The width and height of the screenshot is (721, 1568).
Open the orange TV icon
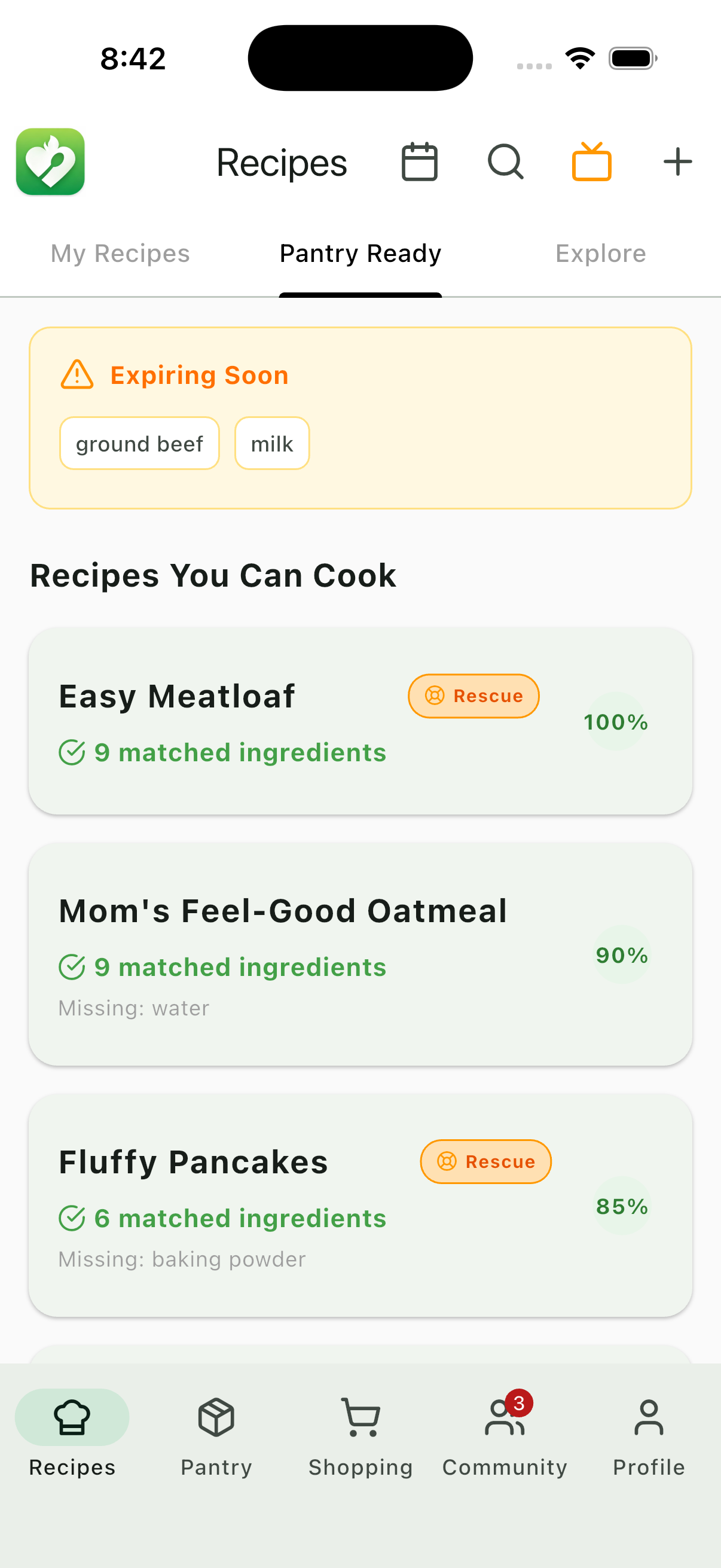(x=591, y=162)
